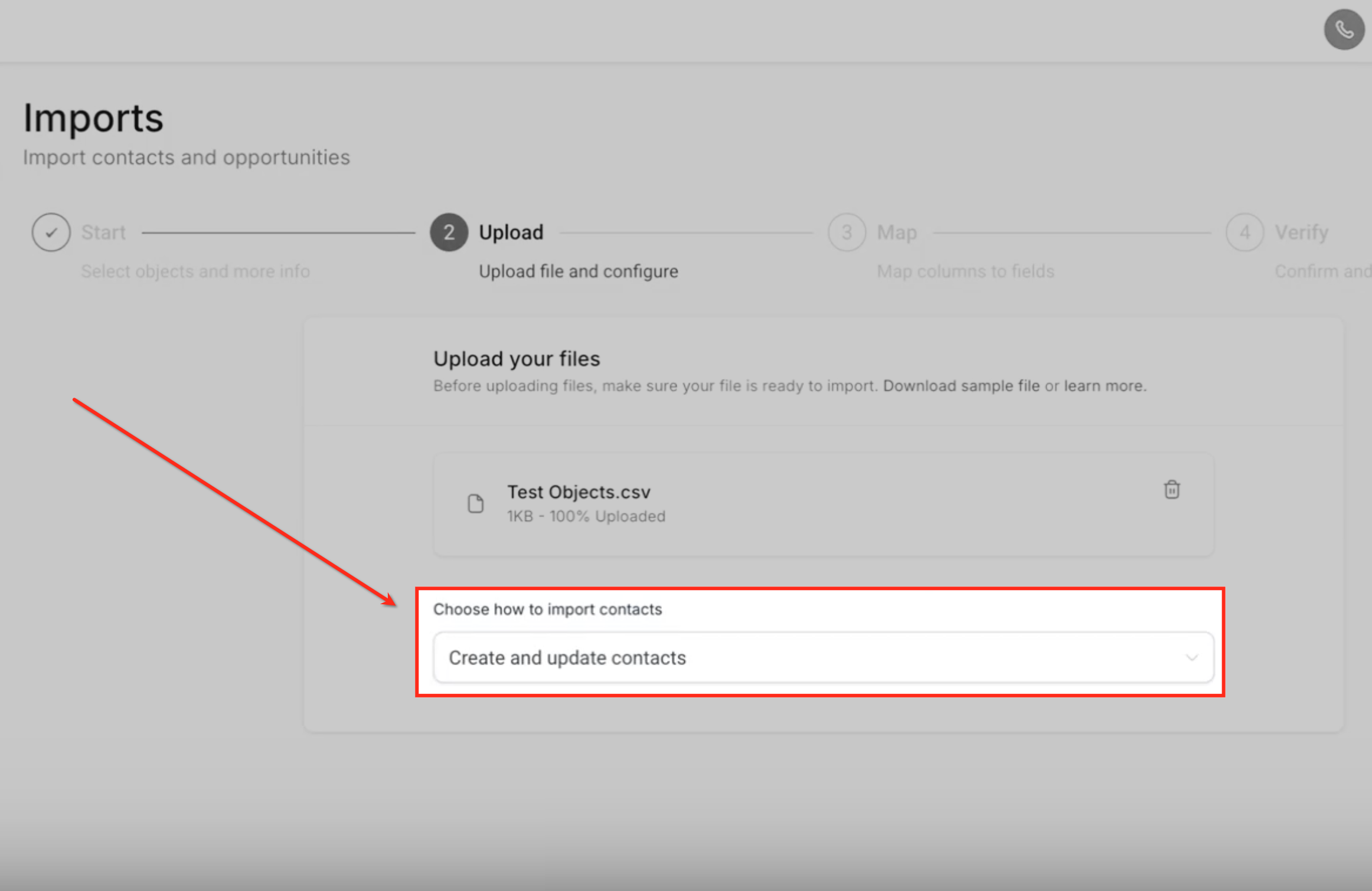Click Choose how to import contacts label
1372x891 pixels.
click(x=547, y=609)
